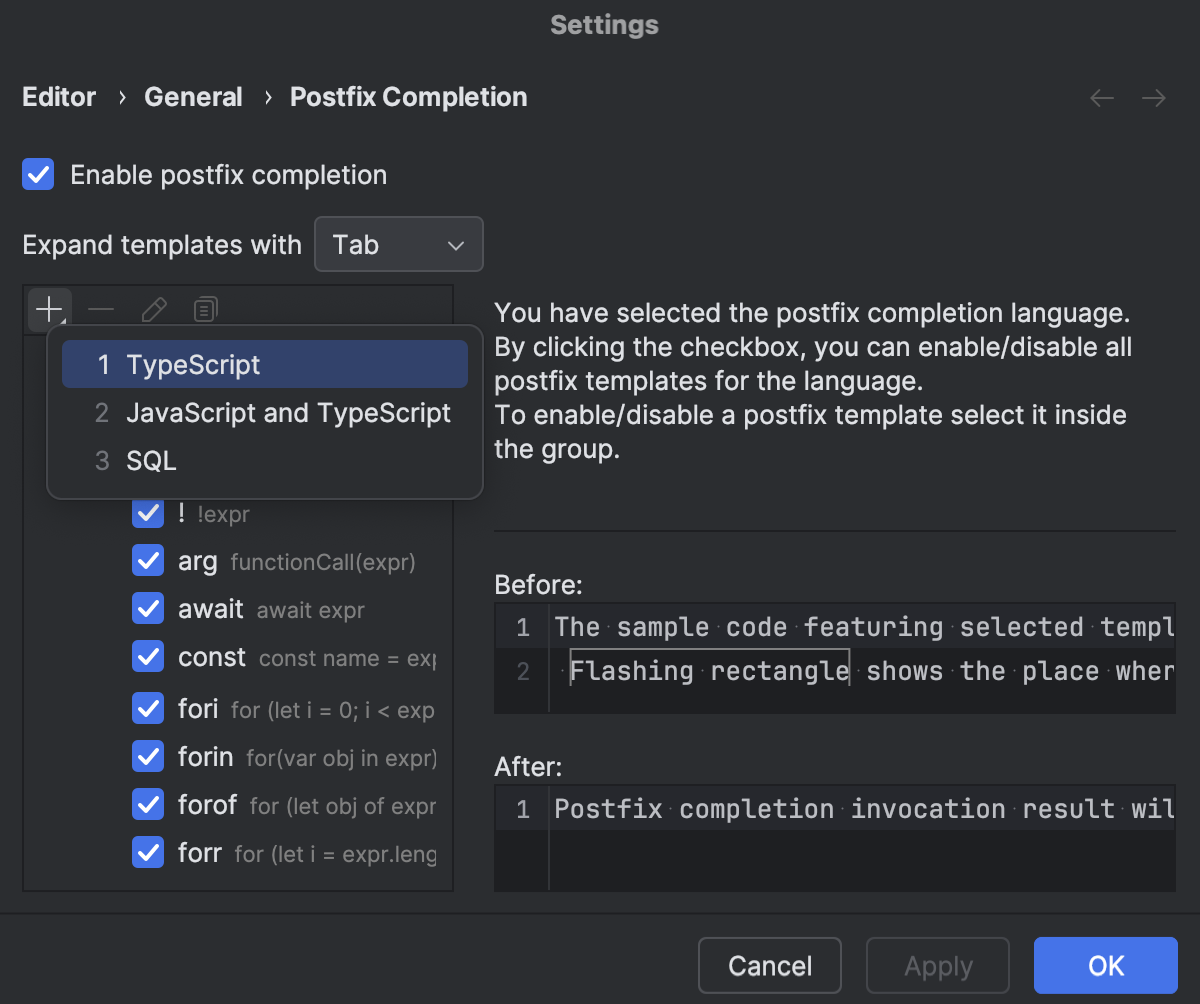The image size is (1200, 1004).
Task: Choose JavaScript and TypeScript menu entry
Action: coord(265,413)
